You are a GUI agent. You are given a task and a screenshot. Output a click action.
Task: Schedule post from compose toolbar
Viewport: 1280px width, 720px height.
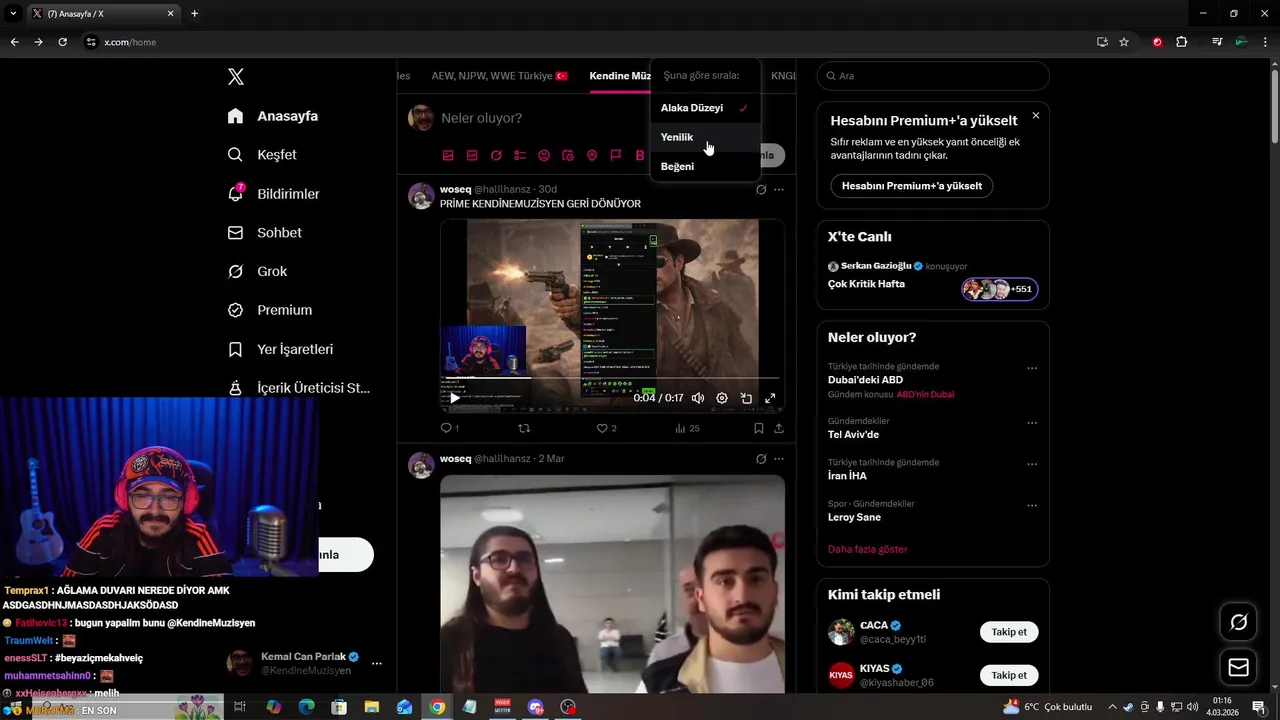(568, 156)
